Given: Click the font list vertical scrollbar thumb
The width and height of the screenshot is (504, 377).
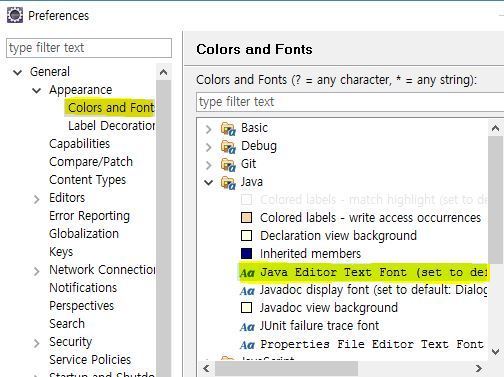Looking at the screenshot, I should point(495,200).
